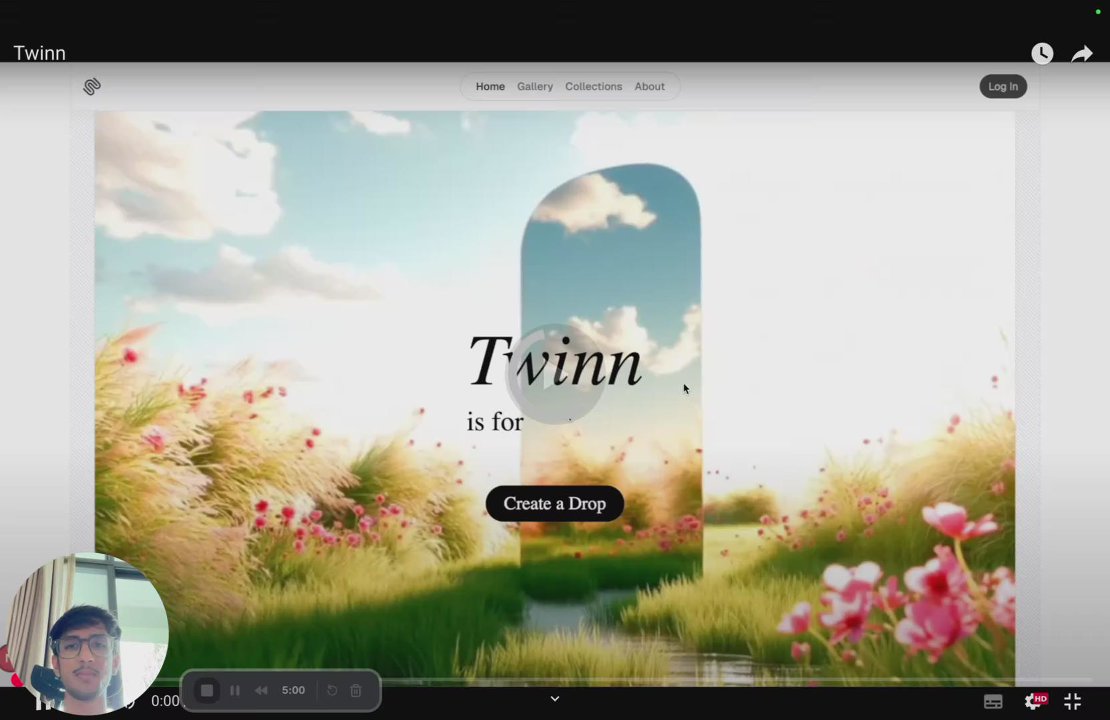
Task: Pause the recording in the recorder toolbar
Action: tap(235, 690)
